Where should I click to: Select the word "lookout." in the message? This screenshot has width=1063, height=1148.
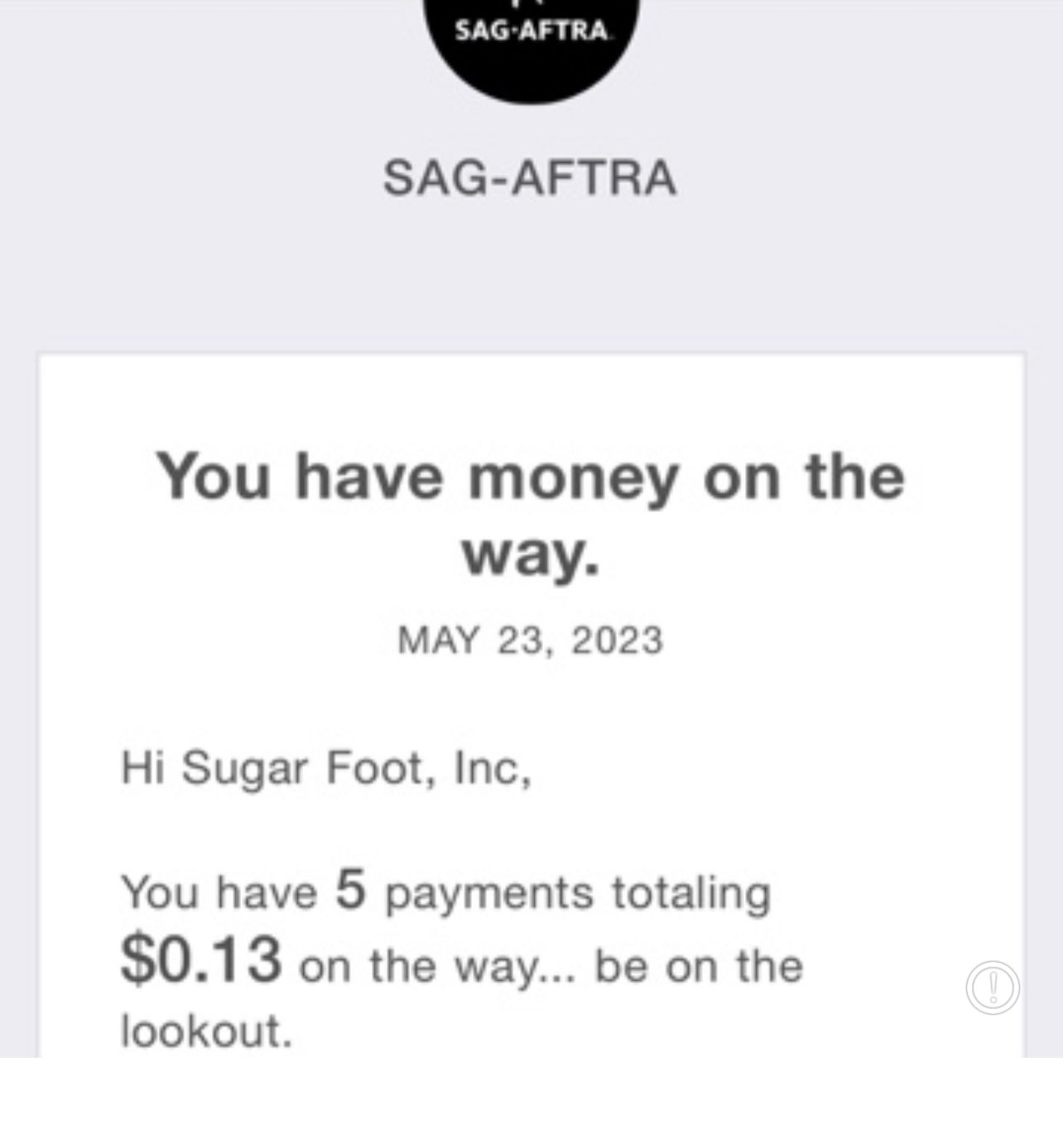pos(207,1030)
